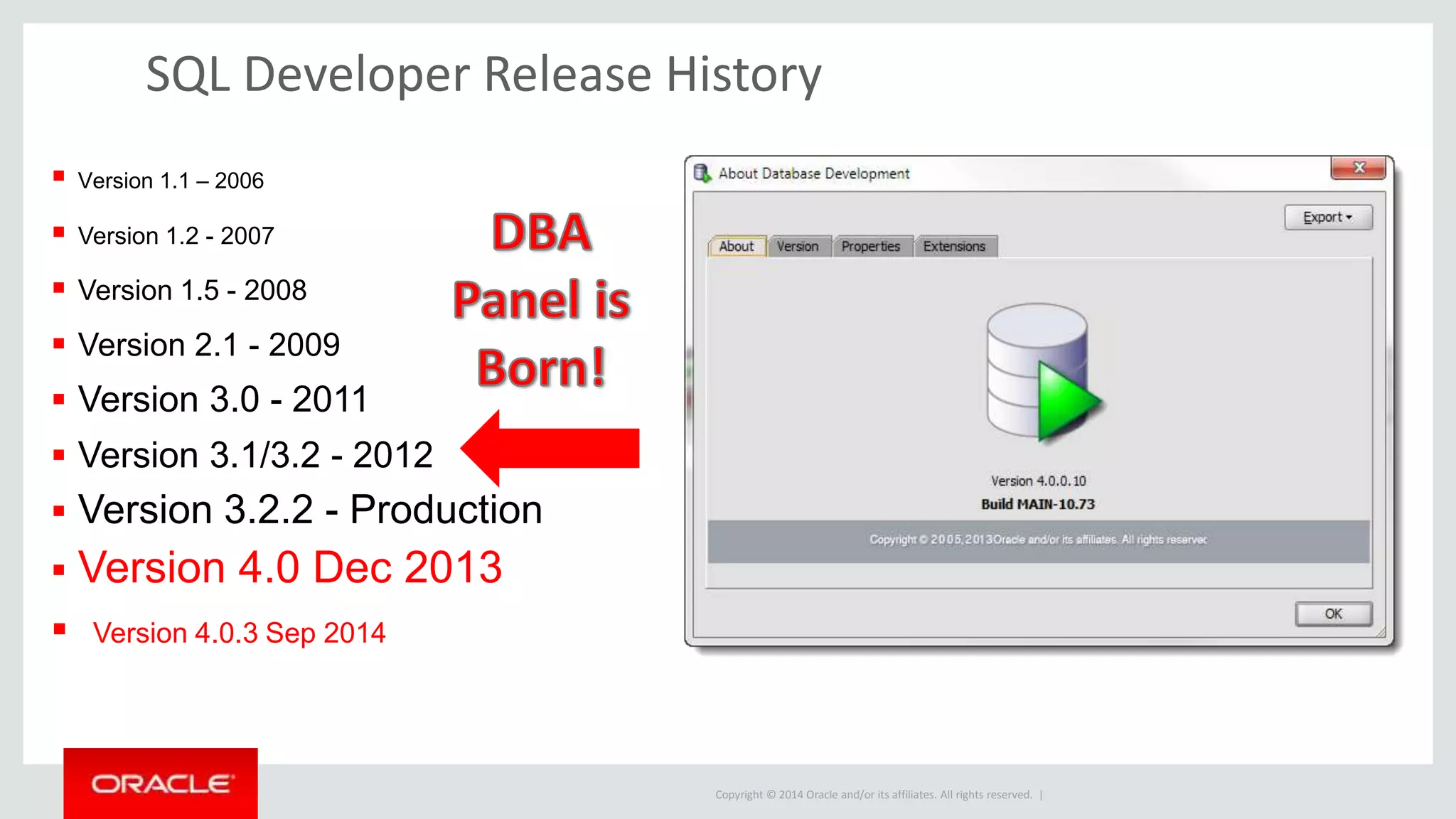Screen dimensions: 1456x819
Task: Click the 'Version 4.0.3 Sep 2014' bullet
Action: (239, 633)
